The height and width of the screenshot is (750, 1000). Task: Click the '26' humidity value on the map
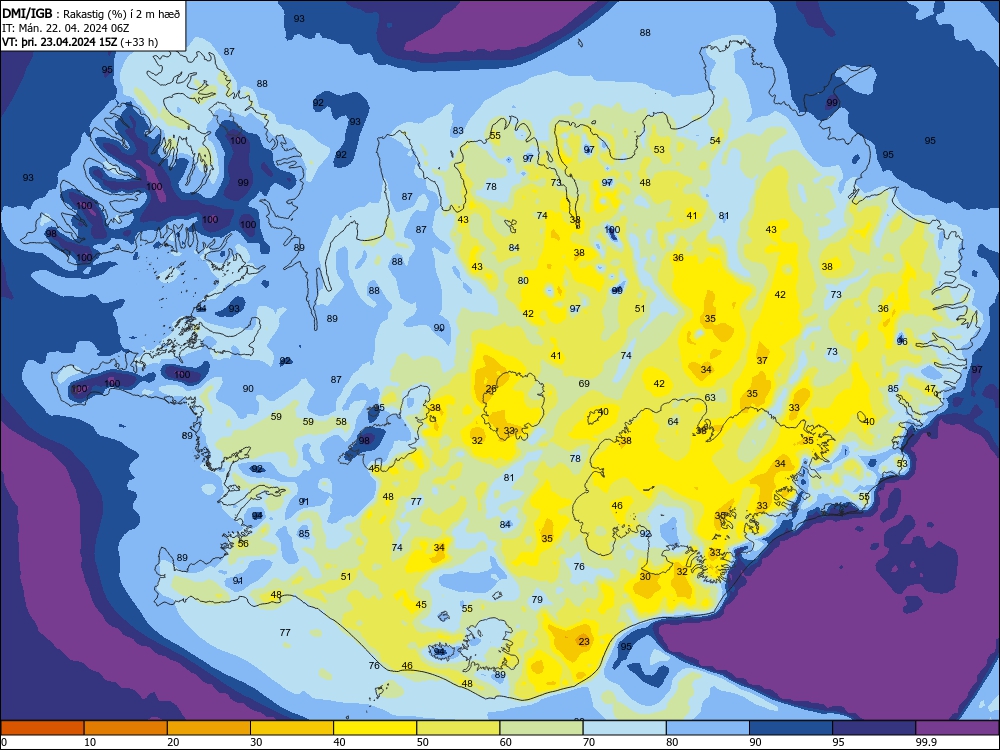pos(491,388)
